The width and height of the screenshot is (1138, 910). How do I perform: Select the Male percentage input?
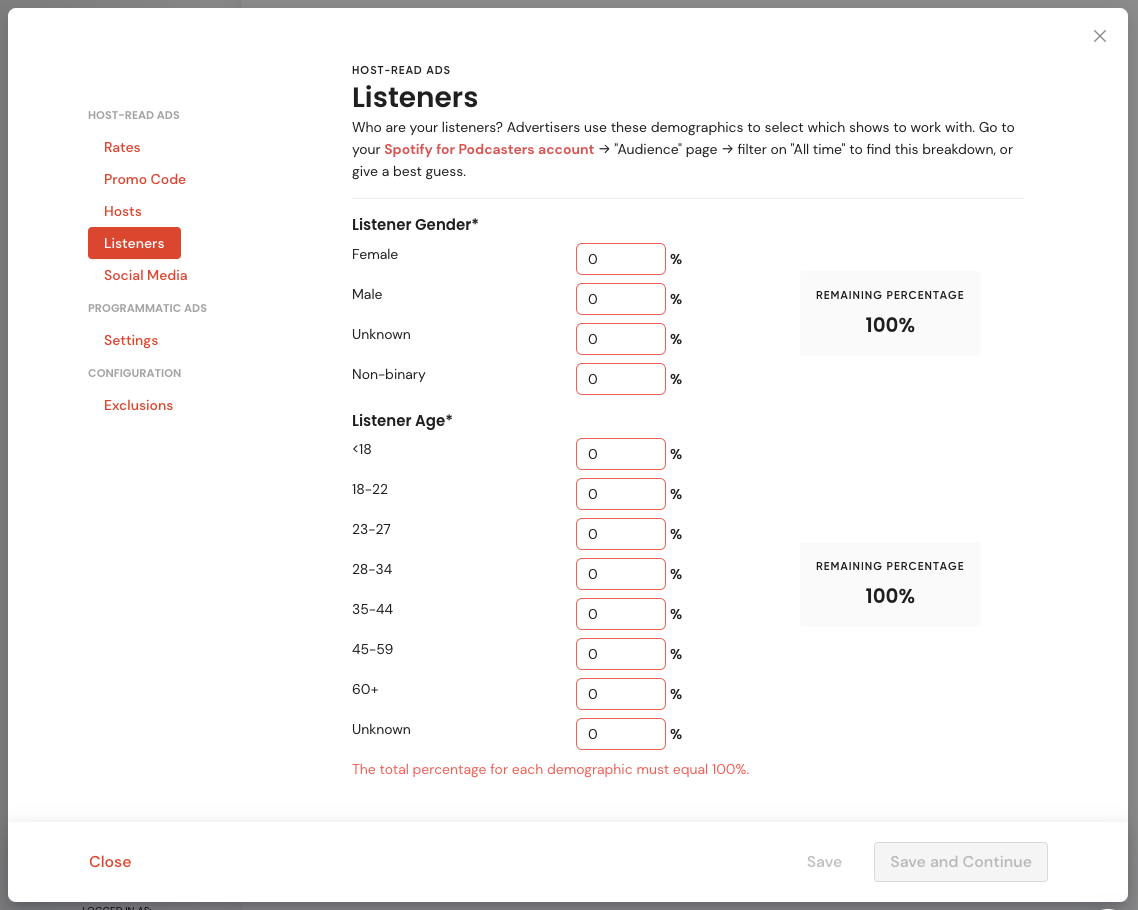tap(620, 298)
